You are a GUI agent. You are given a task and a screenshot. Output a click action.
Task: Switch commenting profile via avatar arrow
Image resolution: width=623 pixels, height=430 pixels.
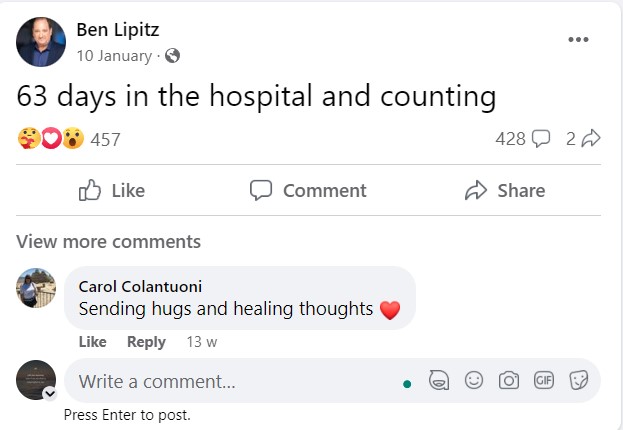[x=50, y=393]
